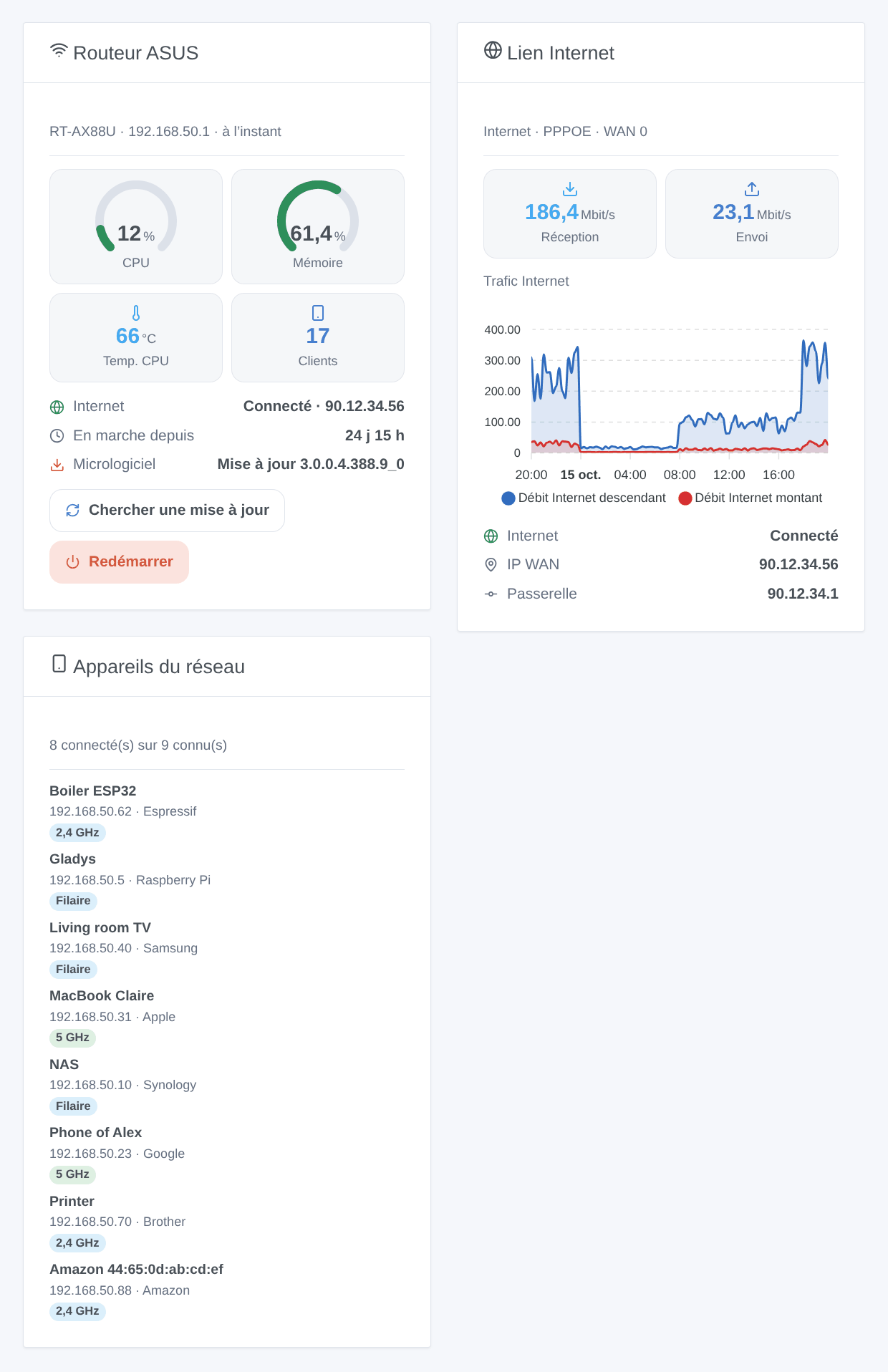Click the 192.168.50.10 · Synology text
This screenshot has width=888, height=1372.
122,1085
